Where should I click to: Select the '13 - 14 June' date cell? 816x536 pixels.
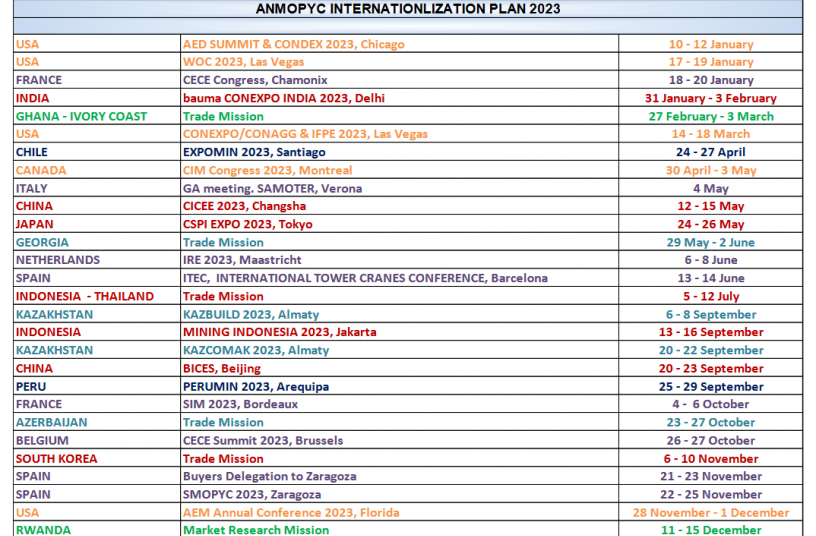tap(711, 278)
